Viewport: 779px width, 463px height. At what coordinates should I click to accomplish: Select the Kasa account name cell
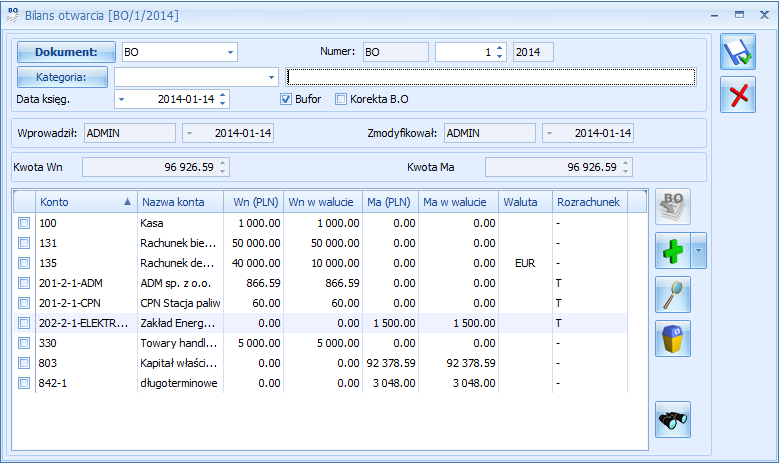tap(180, 223)
